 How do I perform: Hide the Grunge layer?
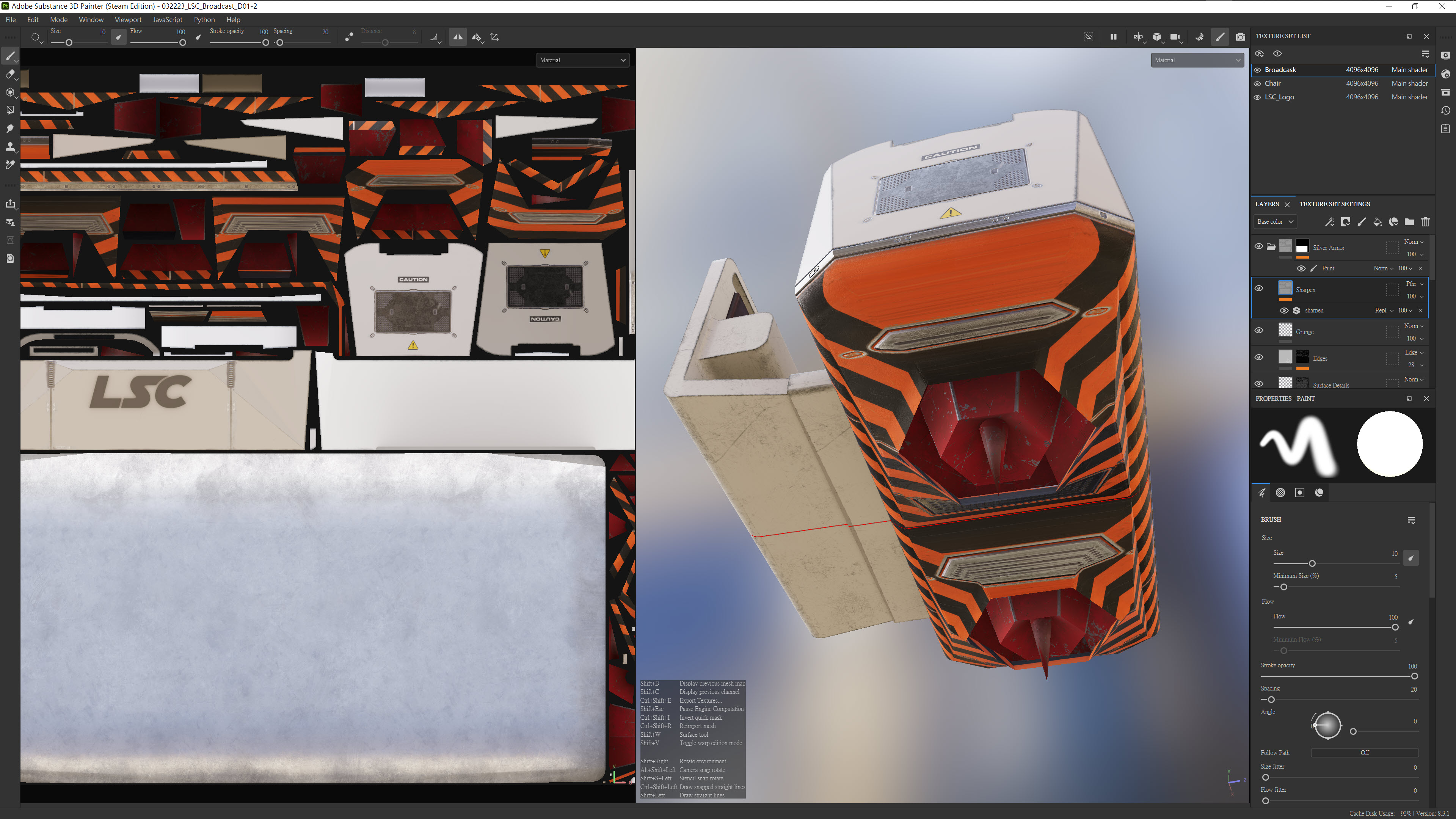tap(1259, 331)
